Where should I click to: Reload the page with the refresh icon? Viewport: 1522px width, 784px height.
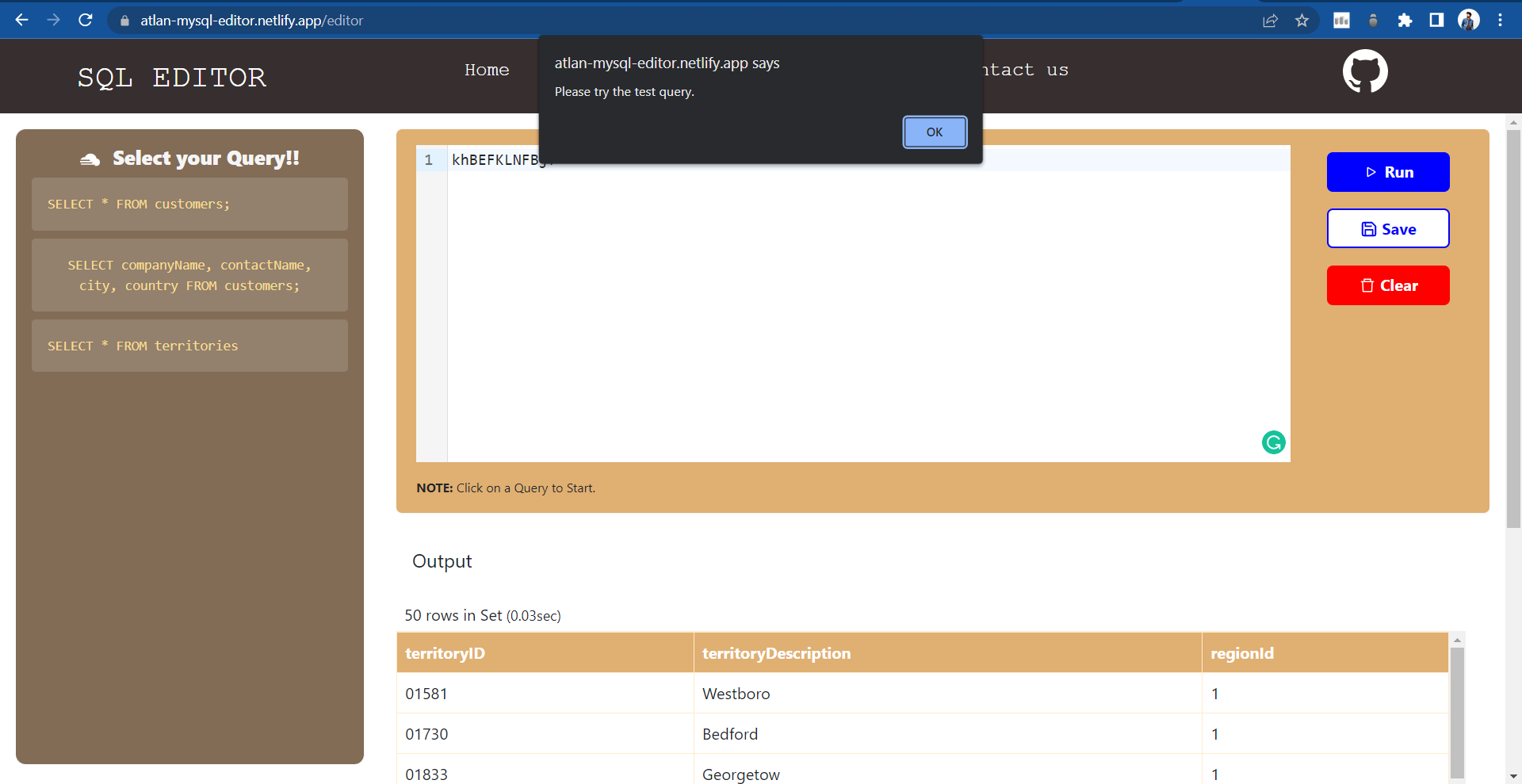pyautogui.click(x=85, y=20)
